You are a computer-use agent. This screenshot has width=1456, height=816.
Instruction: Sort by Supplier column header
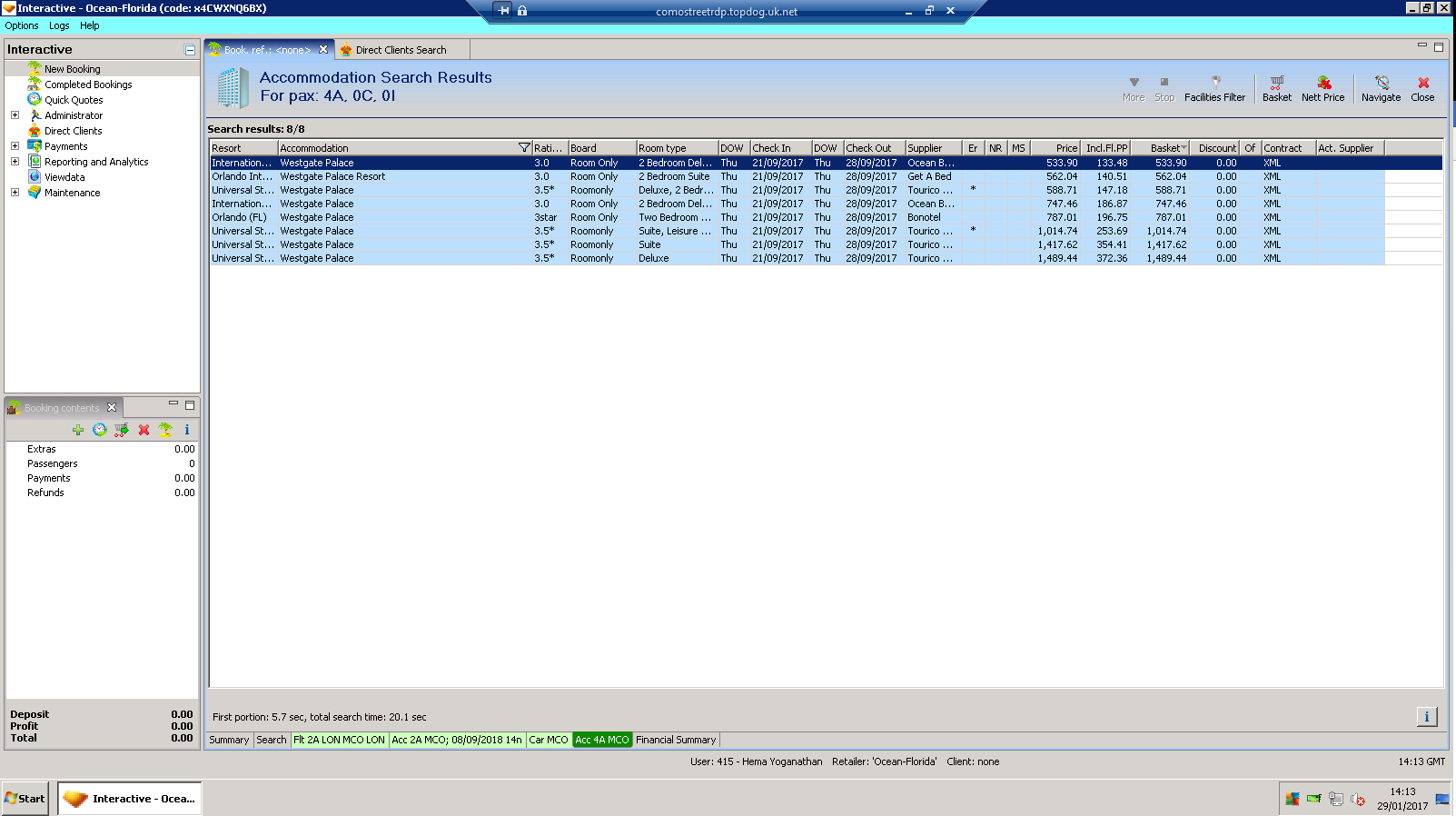[x=934, y=148]
